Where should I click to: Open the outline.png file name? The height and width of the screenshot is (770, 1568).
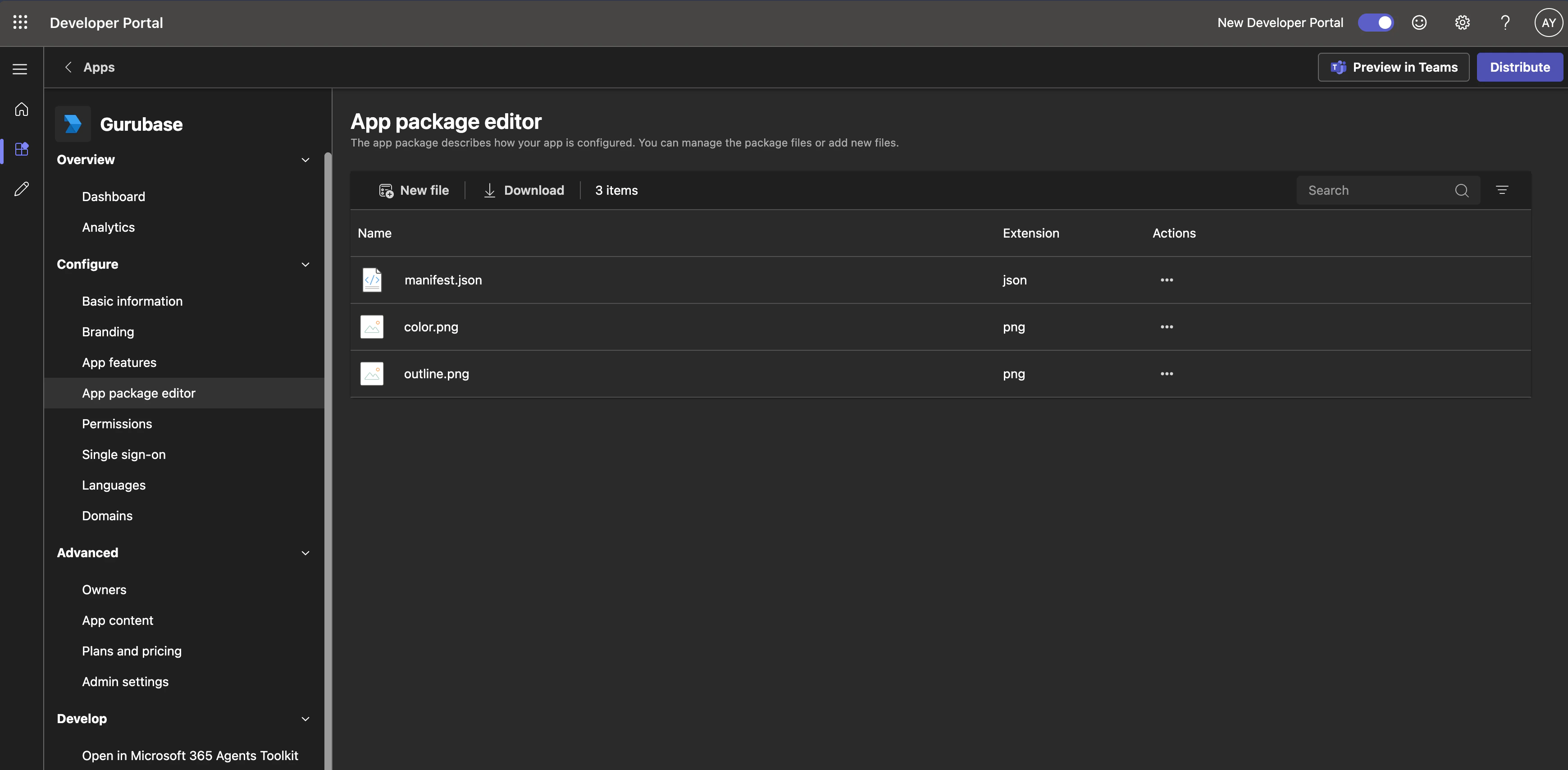[x=437, y=374]
